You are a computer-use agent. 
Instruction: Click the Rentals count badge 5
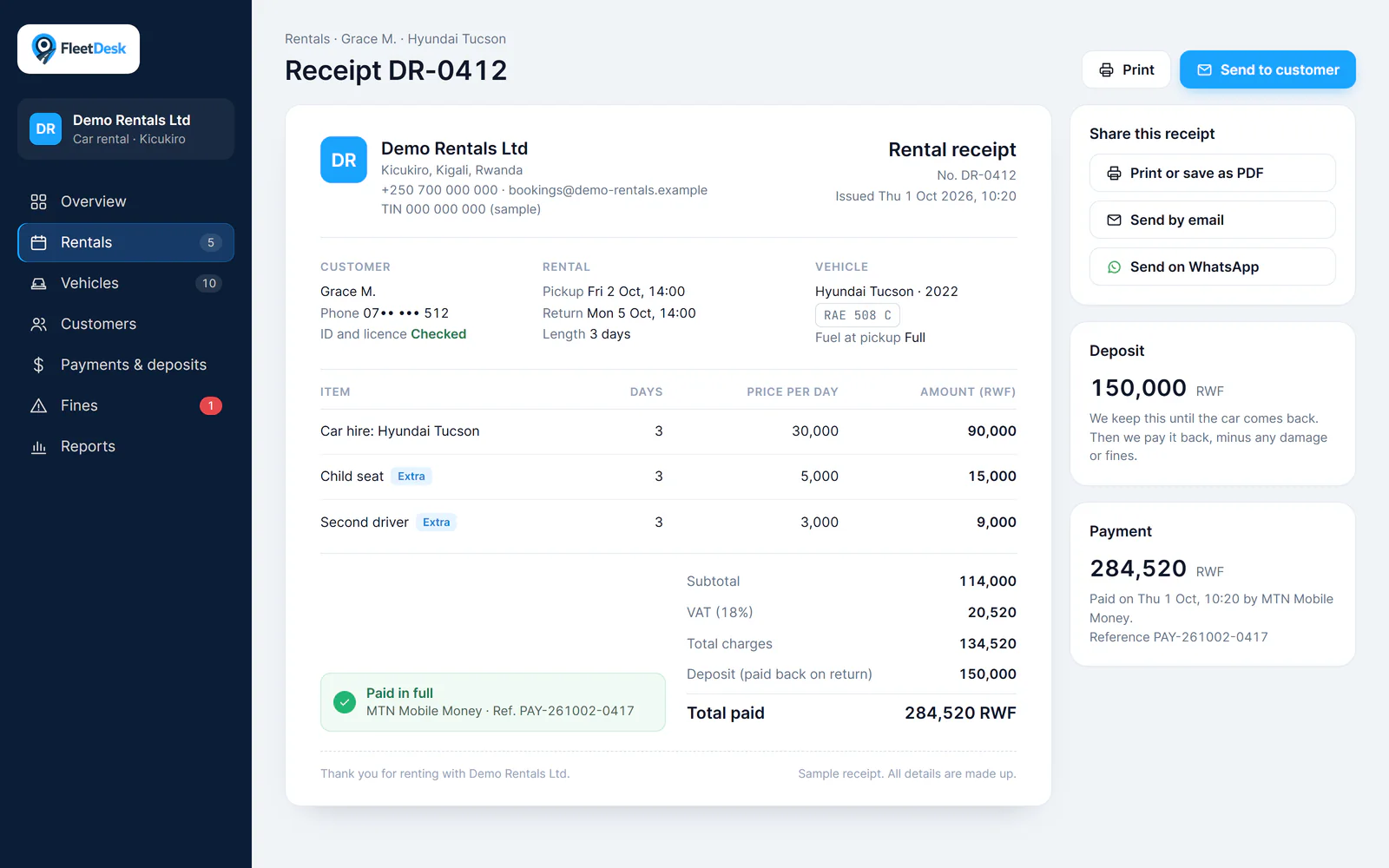click(211, 242)
